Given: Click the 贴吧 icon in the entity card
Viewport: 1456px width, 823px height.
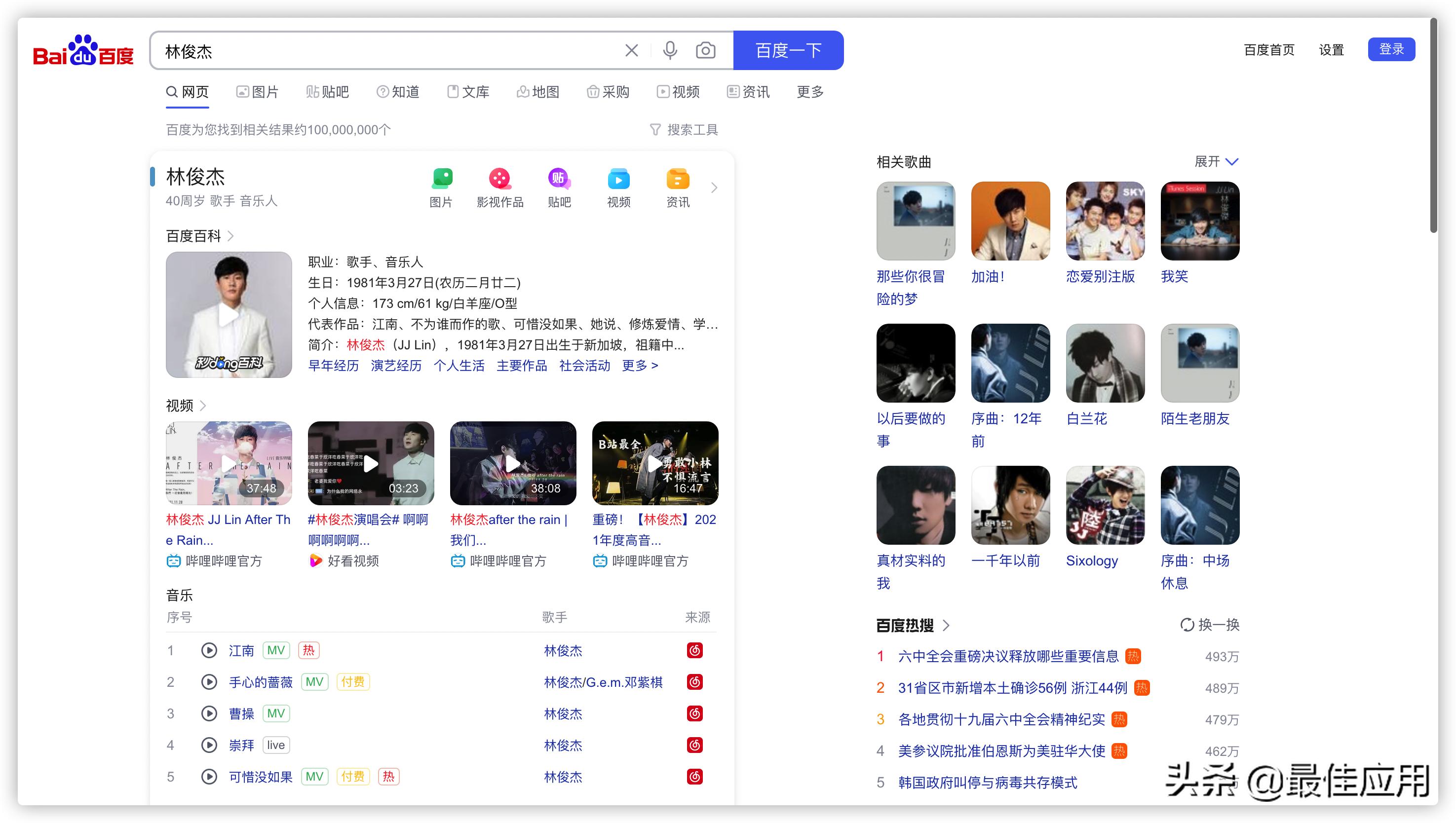Looking at the screenshot, I should [x=559, y=179].
